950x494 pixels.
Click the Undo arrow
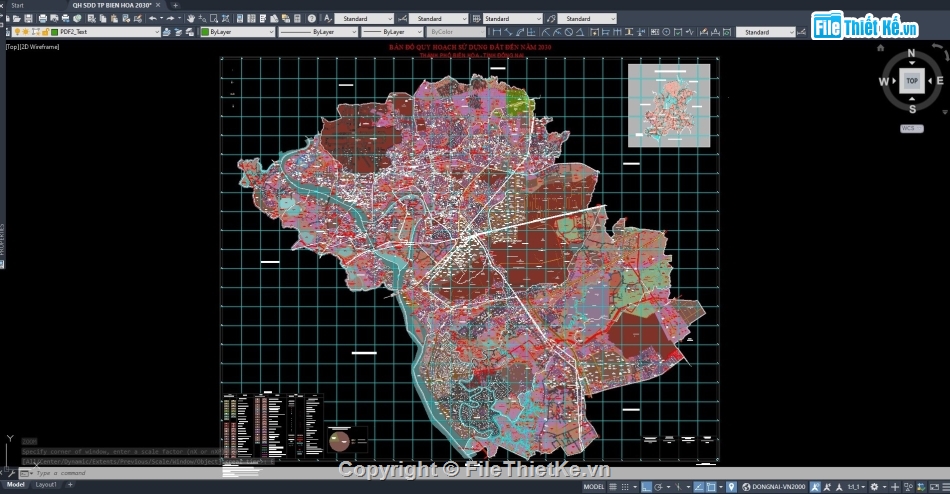pyautogui.click(x=153, y=19)
